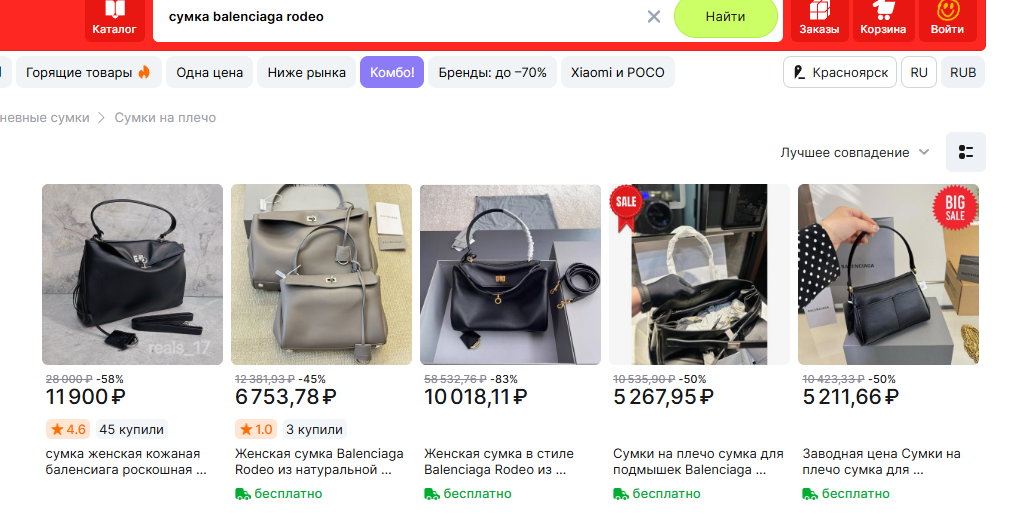Toggle Бренды: до −70% filter chip
1035x524 pixels.
pos(493,72)
